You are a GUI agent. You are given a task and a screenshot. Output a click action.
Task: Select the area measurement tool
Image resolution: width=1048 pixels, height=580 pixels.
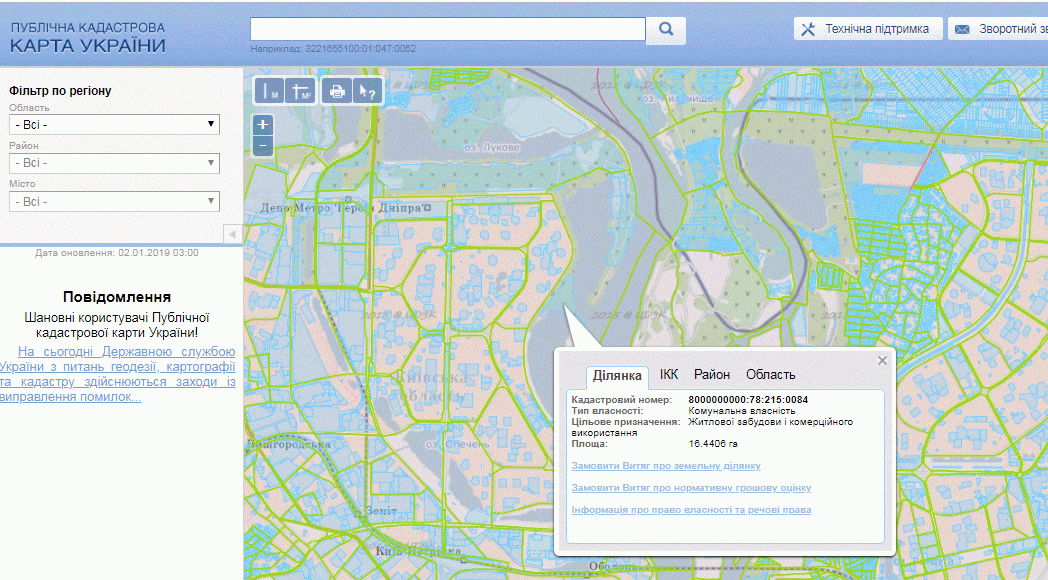tap(300, 91)
